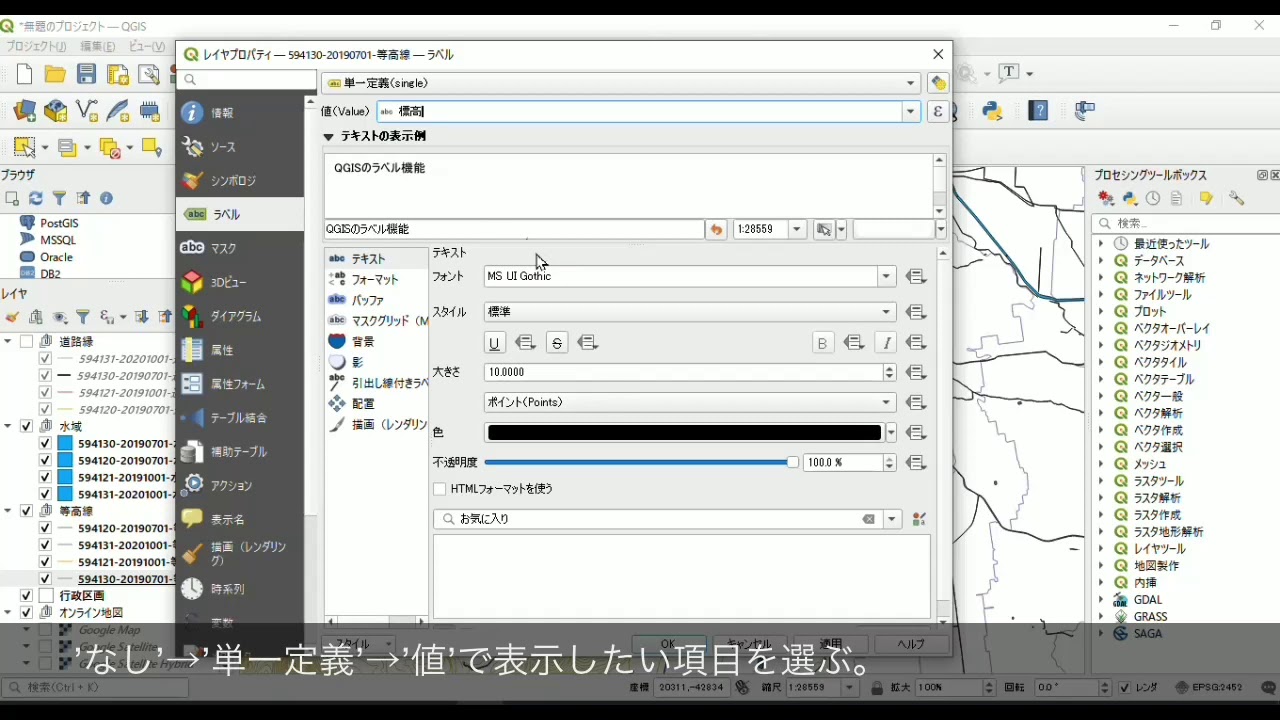Open the 3Dビュー page
The width and height of the screenshot is (1280, 720).
(x=239, y=282)
